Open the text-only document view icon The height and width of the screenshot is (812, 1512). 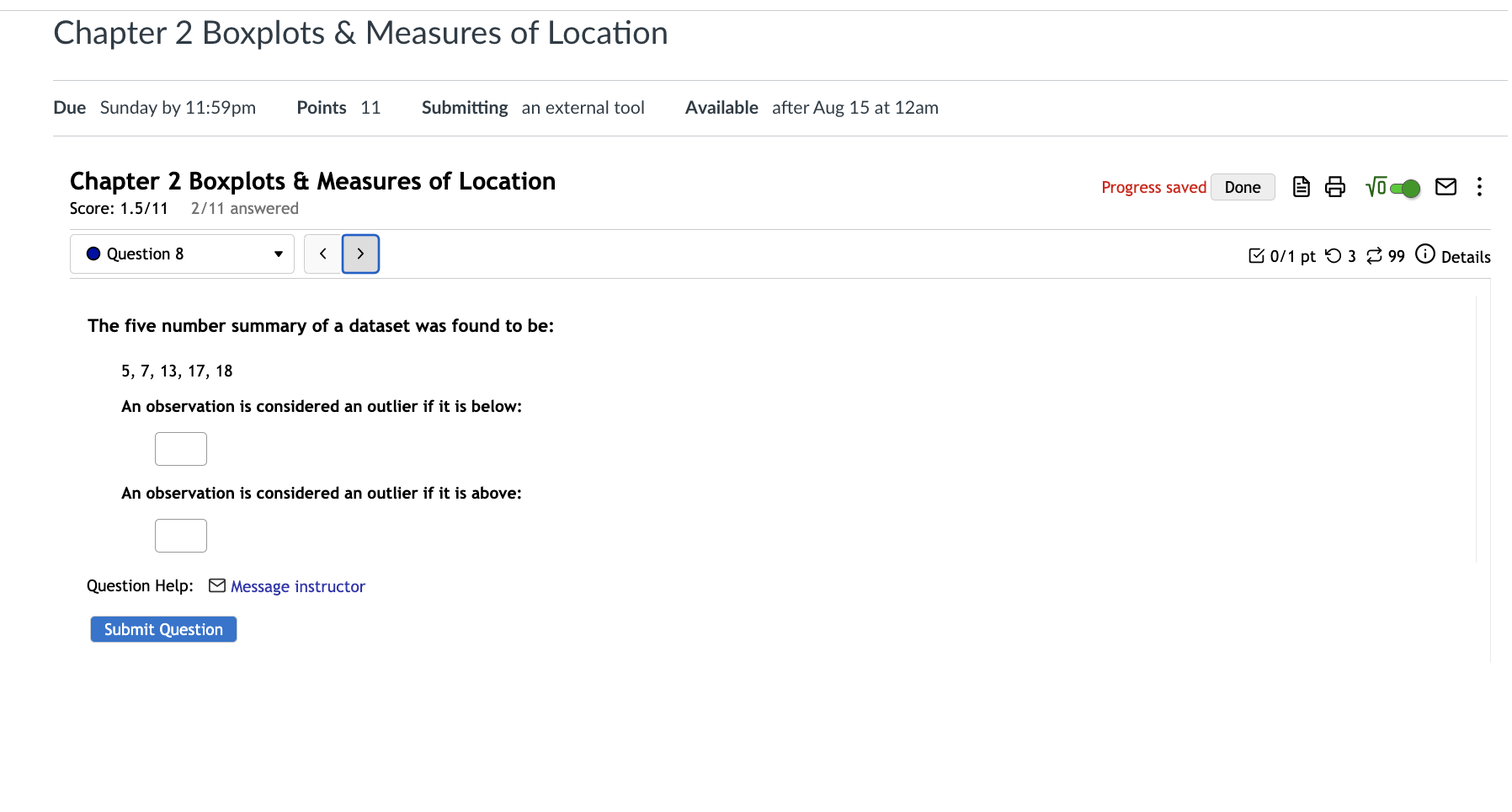tap(1301, 187)
